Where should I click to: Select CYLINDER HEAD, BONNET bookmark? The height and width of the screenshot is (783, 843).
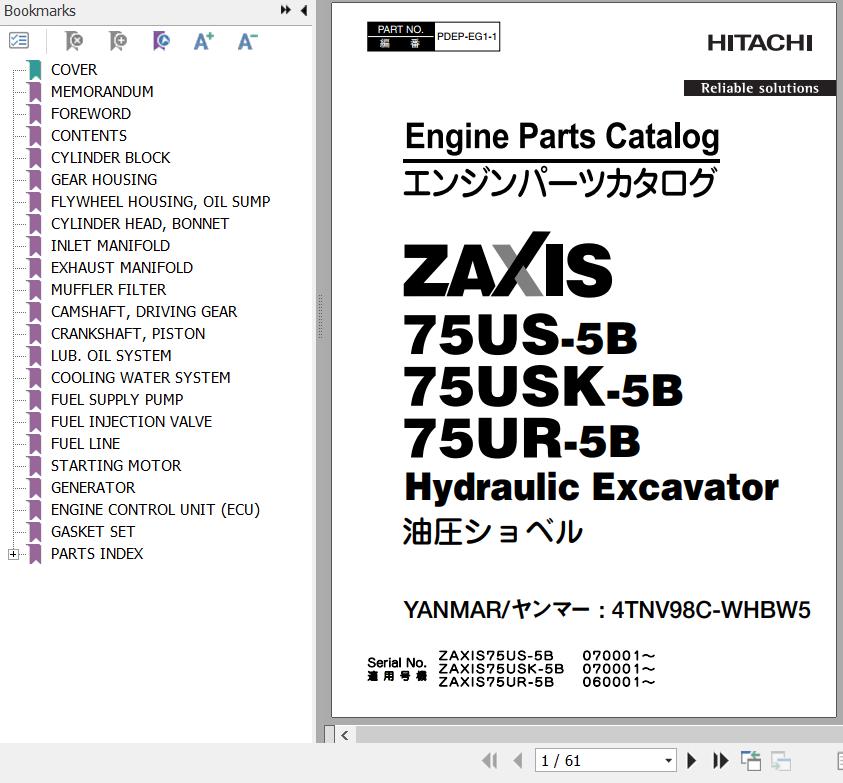point(140,224)
